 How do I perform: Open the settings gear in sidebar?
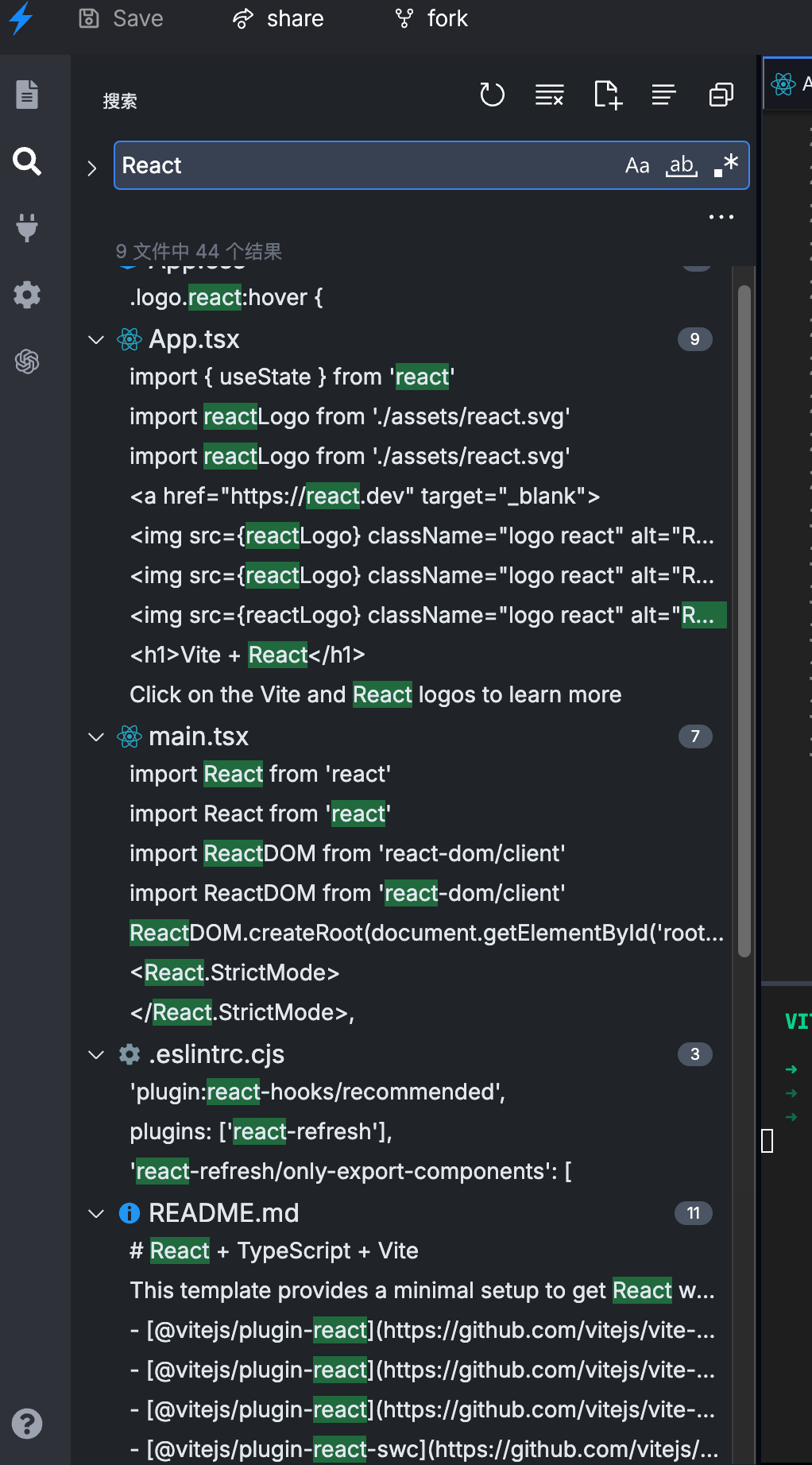click(27, 295)
